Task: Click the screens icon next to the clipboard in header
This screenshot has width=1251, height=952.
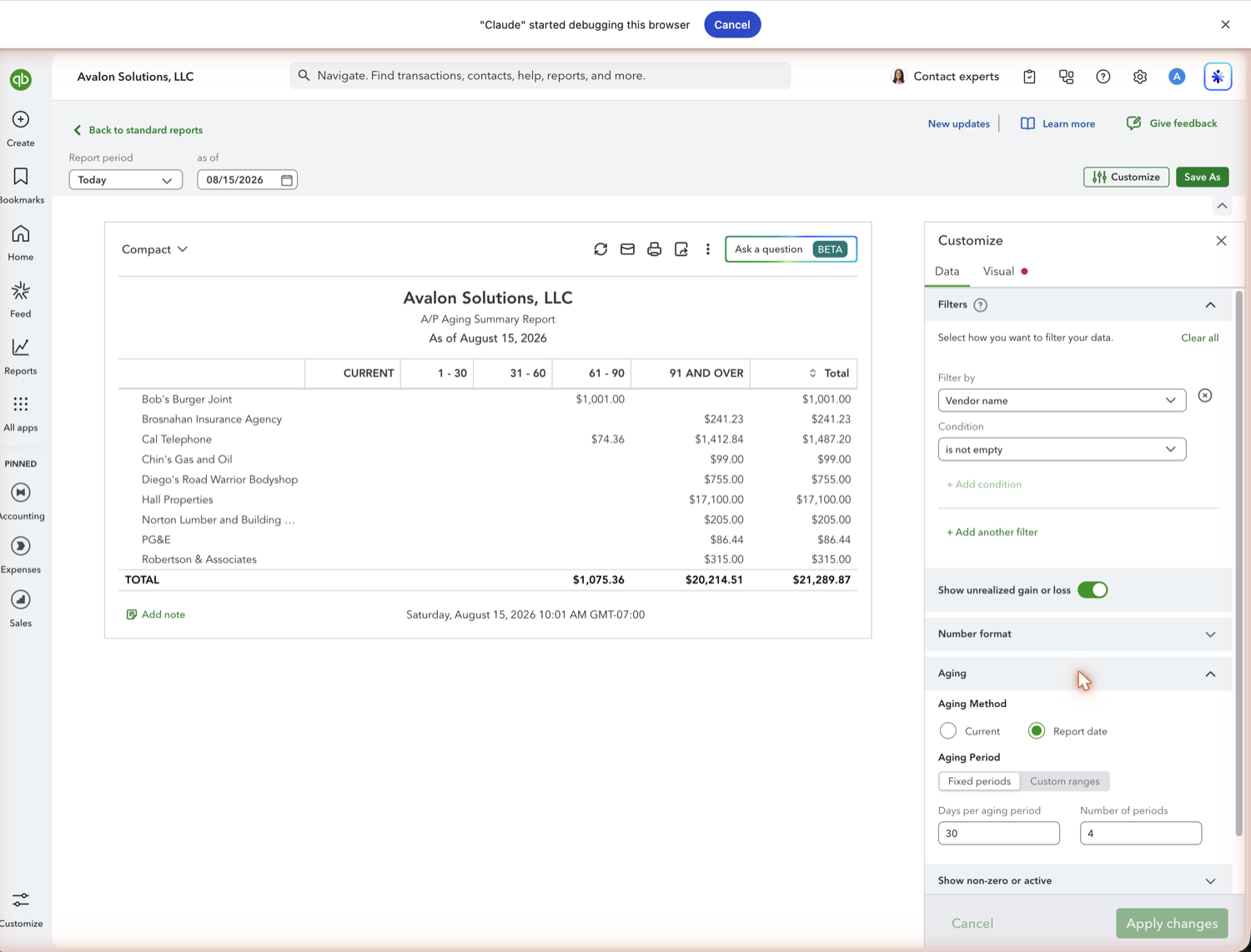Action: point(1066,77)
